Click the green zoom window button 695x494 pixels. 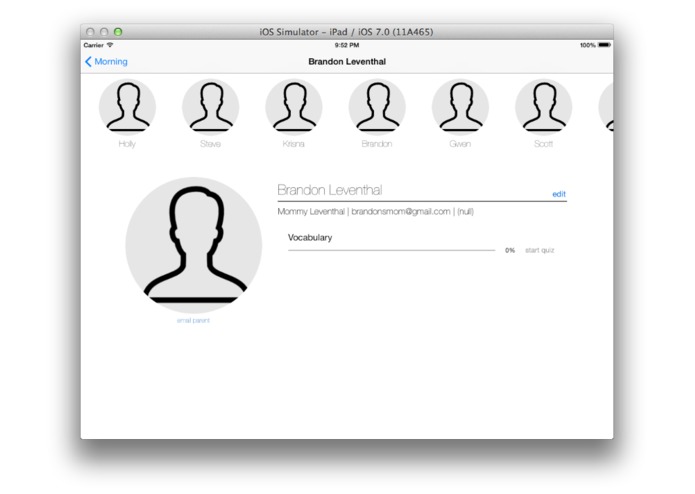118,32
